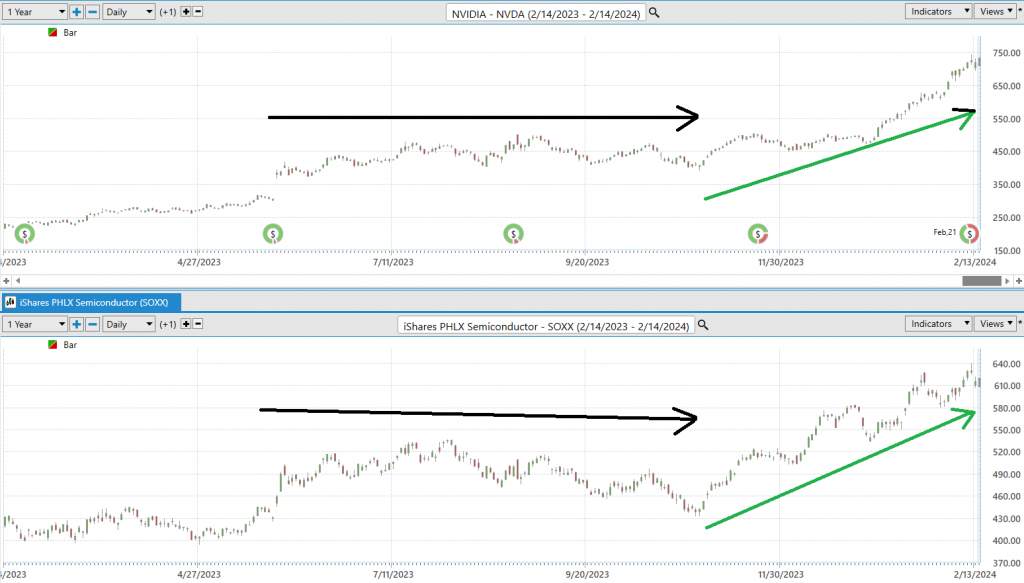This screenshot has width=1024, height=583.
Task: Click the plus icon right of NVDA scrollbar
Action: tap(1019, 281)
